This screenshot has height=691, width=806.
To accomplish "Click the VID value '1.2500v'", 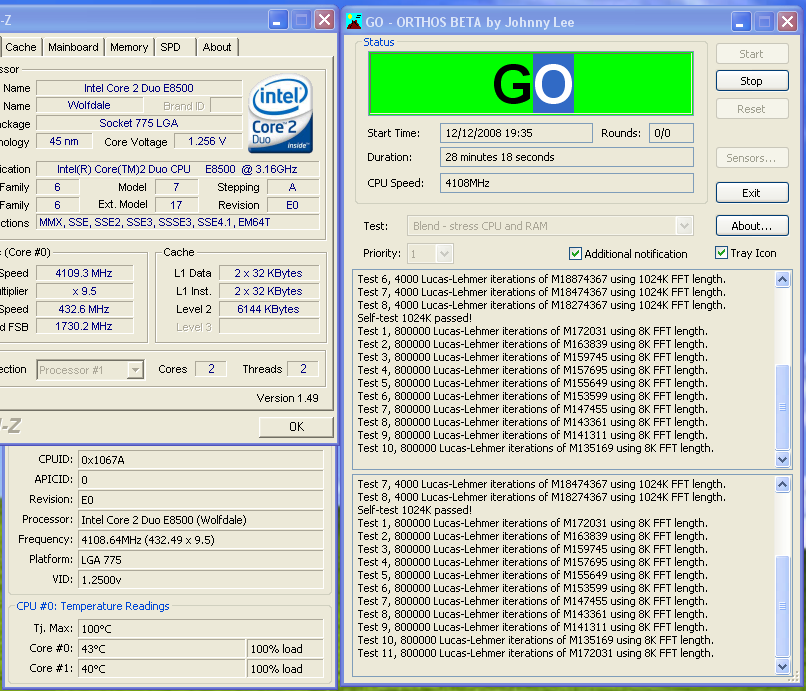I will point(200,580).
